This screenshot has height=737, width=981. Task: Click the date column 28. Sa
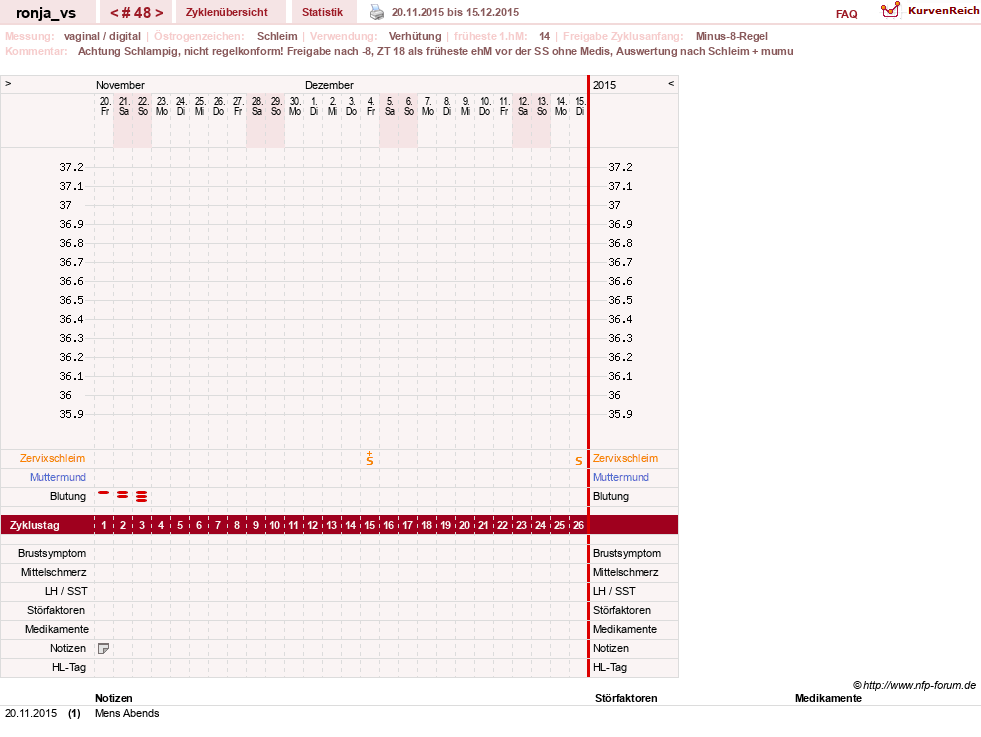[257, 106]
